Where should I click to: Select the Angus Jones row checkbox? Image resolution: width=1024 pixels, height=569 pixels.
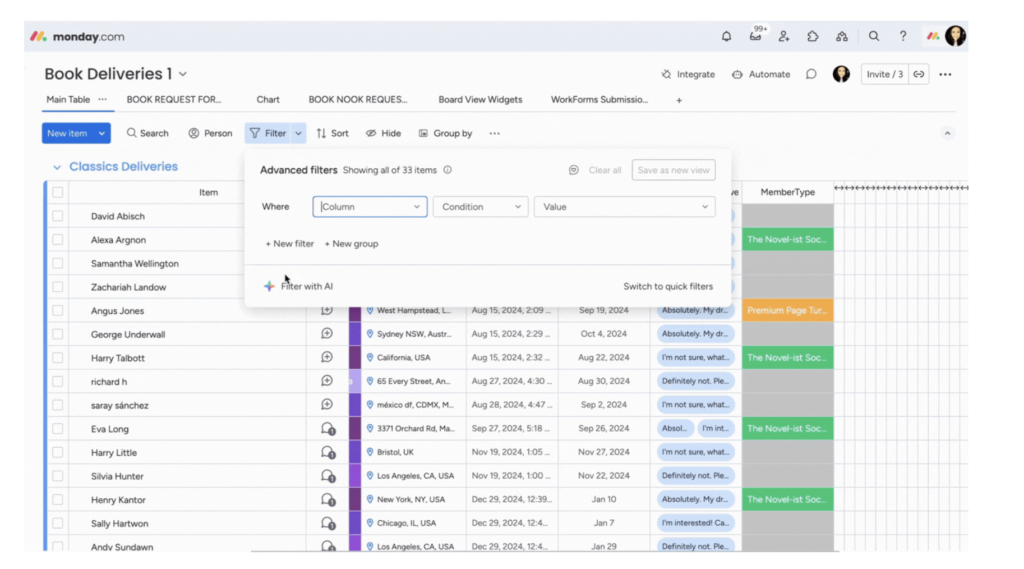click(x=58, y=311)
